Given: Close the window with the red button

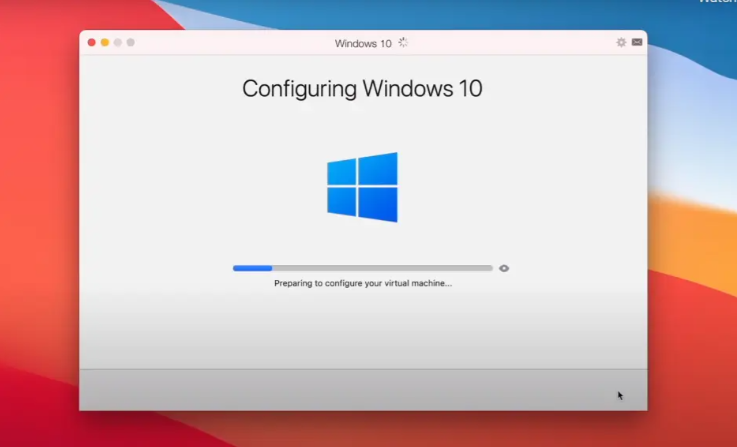Looking at the screenshot, I should pos(92,43).
